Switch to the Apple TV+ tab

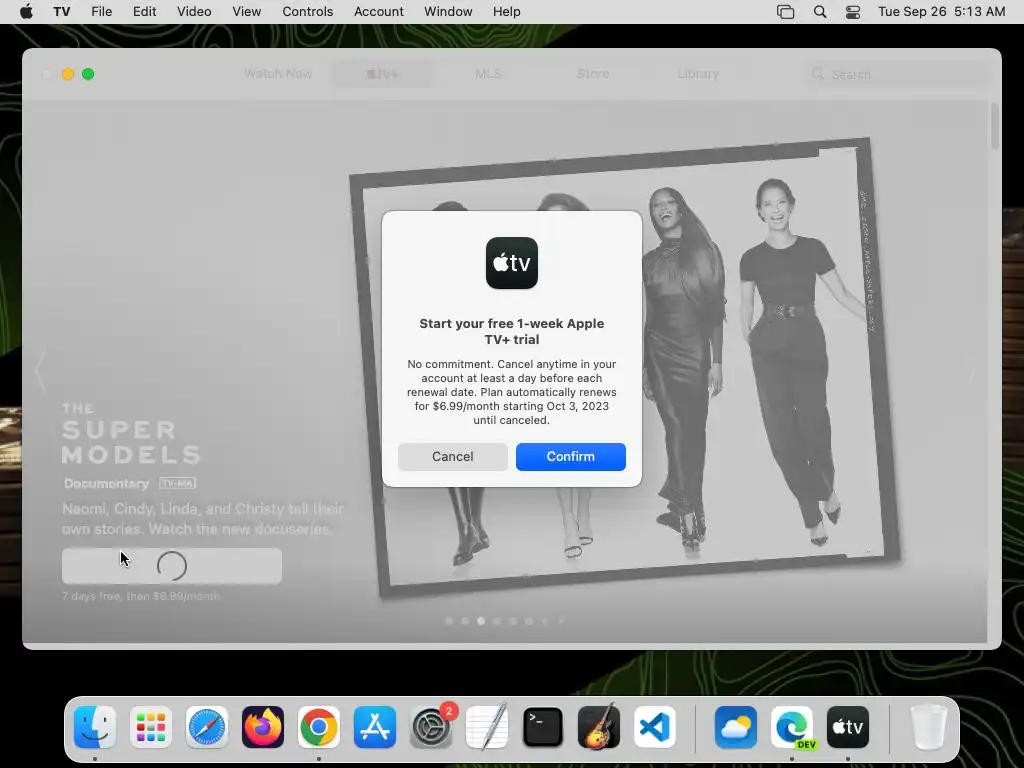tap(382, 74)
